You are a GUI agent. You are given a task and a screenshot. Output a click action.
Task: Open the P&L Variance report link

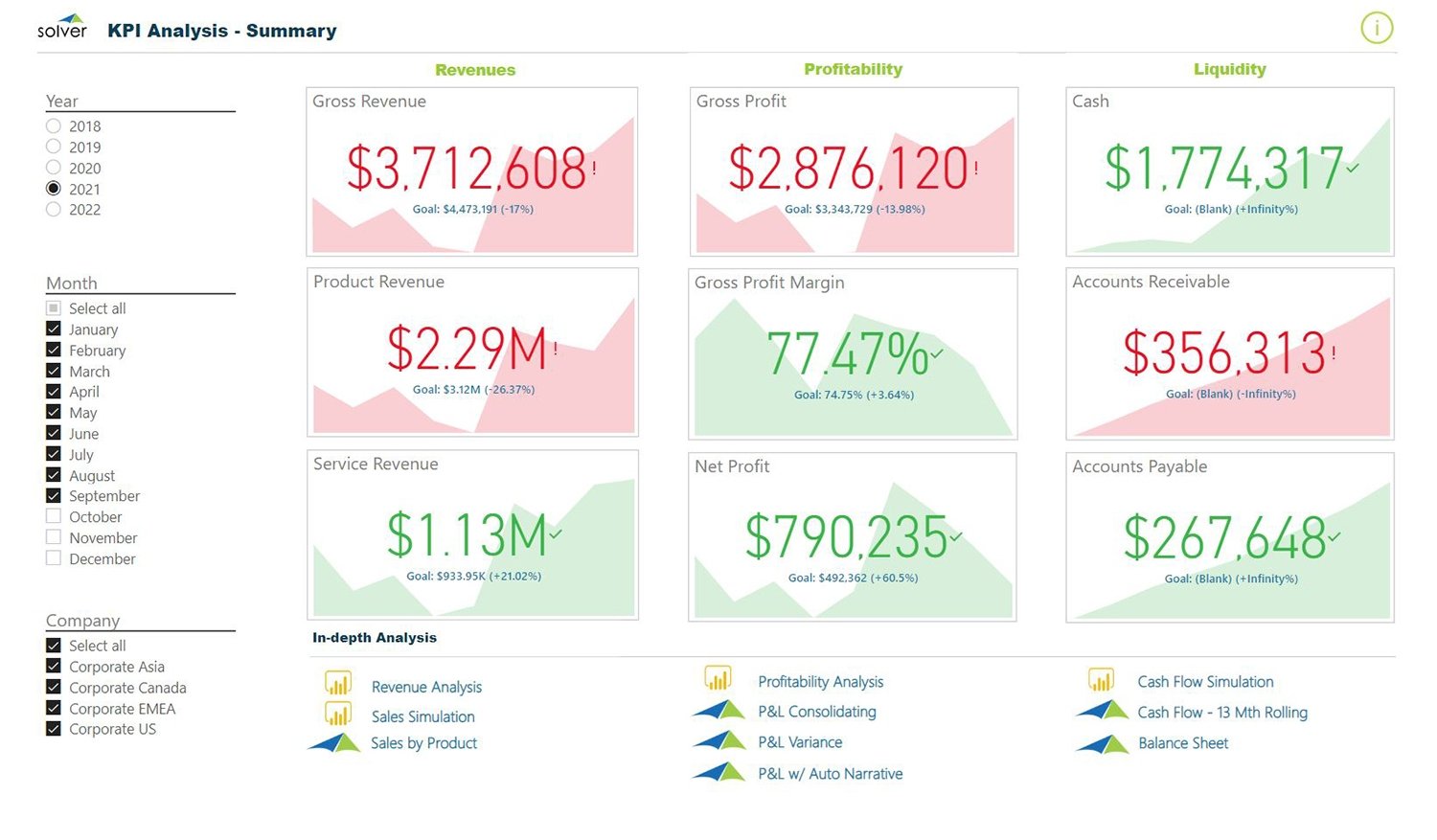click(x=800, y=742)
